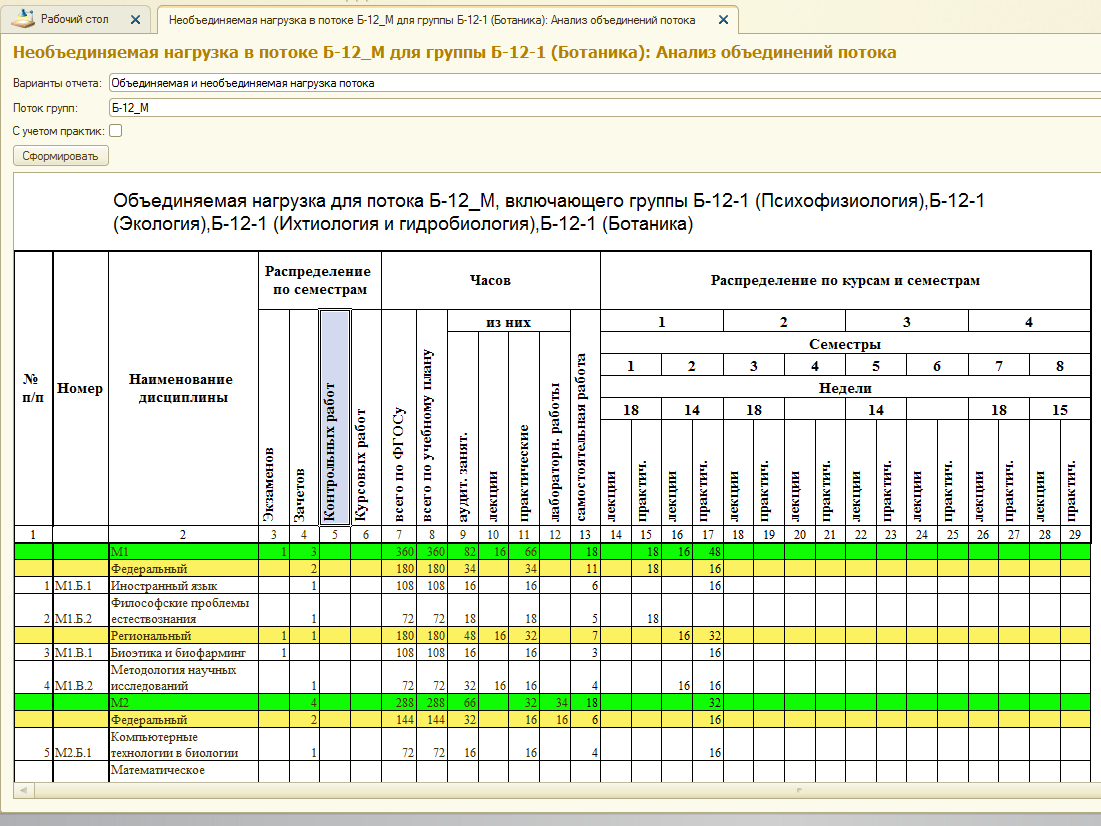Screen dimensions: 1101x826
Task: Select Компьютерные технологии в биологии cell
Action: click(x=183, y=745)
